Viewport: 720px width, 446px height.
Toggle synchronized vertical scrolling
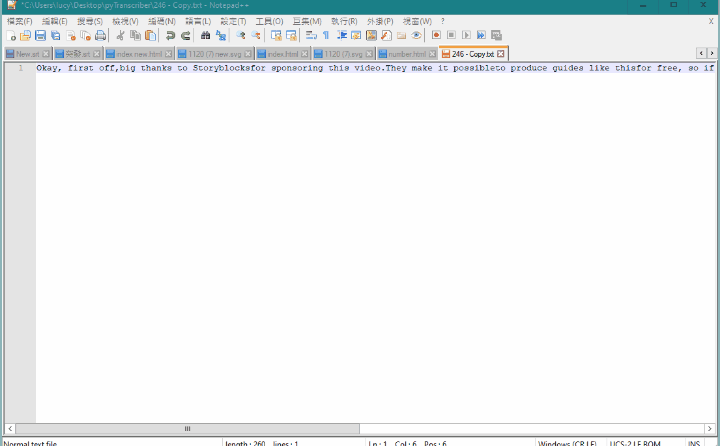[276, 35]
